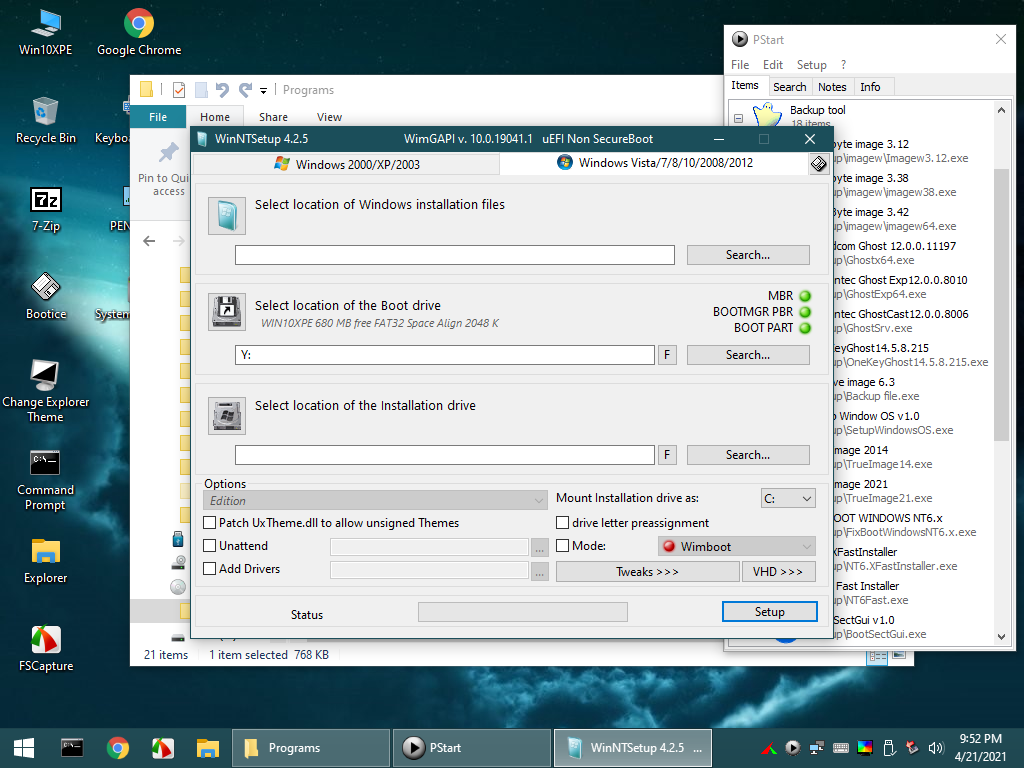Click the Setup button in WinNTSetup
Screen dimensions: 1024x768
(769, 611)
